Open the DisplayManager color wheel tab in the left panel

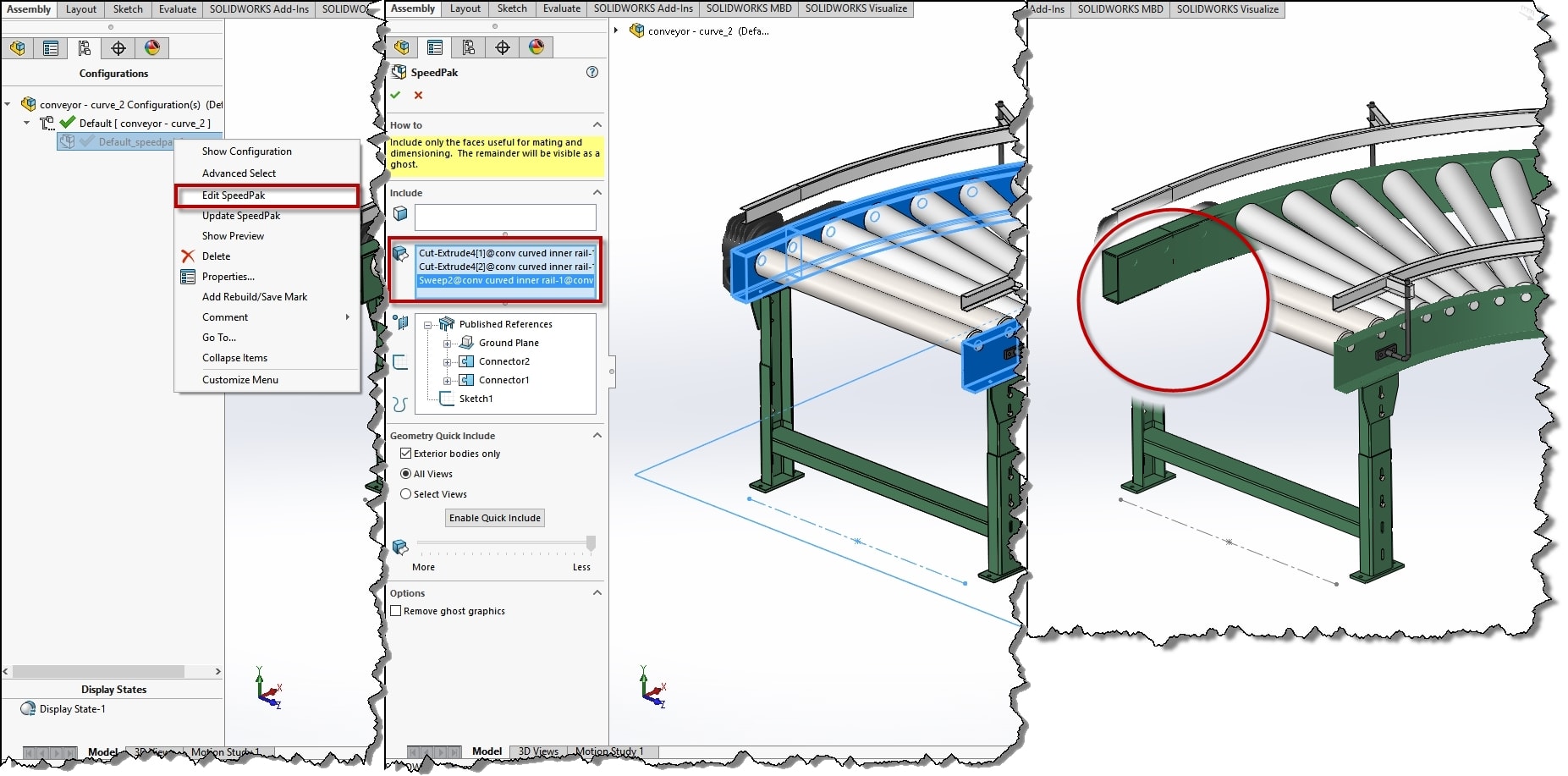click(152, 48)
